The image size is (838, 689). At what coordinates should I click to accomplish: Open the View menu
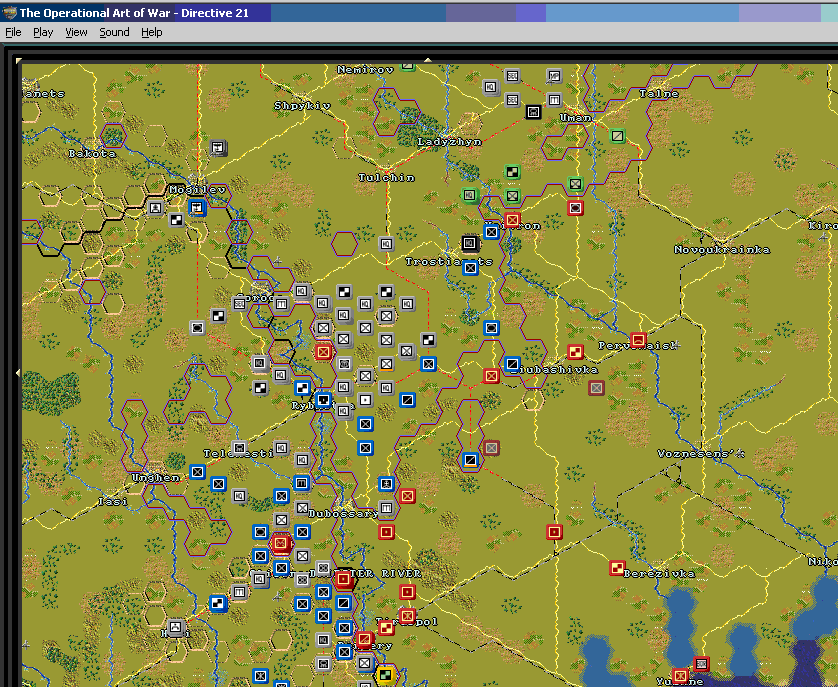coord(76,33)
